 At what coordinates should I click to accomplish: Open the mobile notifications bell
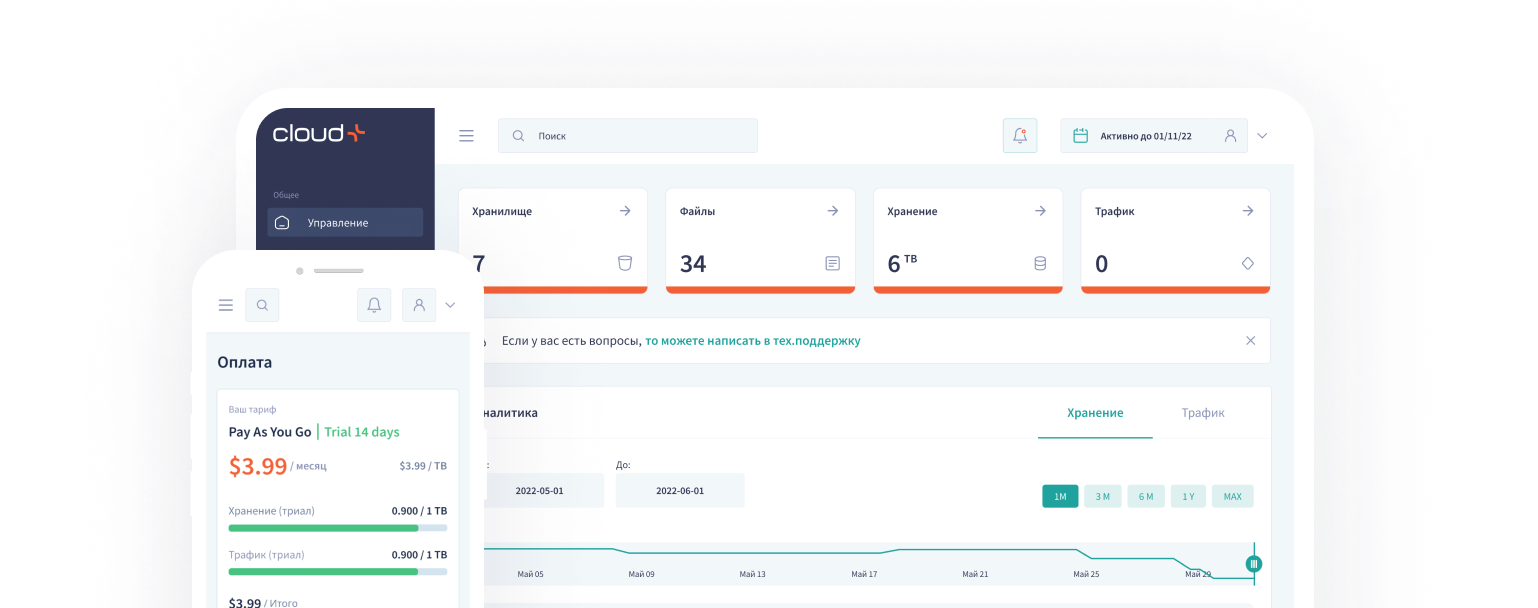click(374, 305)
